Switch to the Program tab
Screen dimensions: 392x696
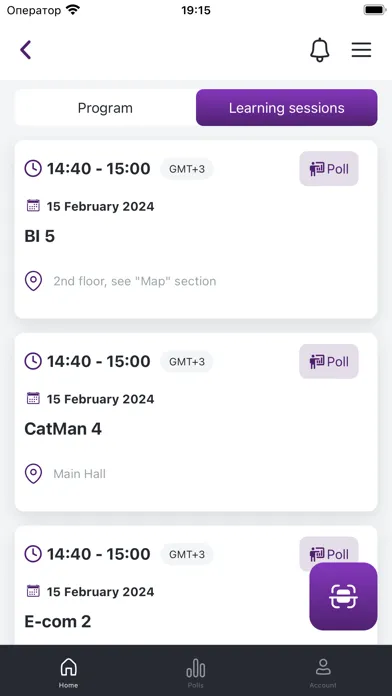[x=105, y=108]
